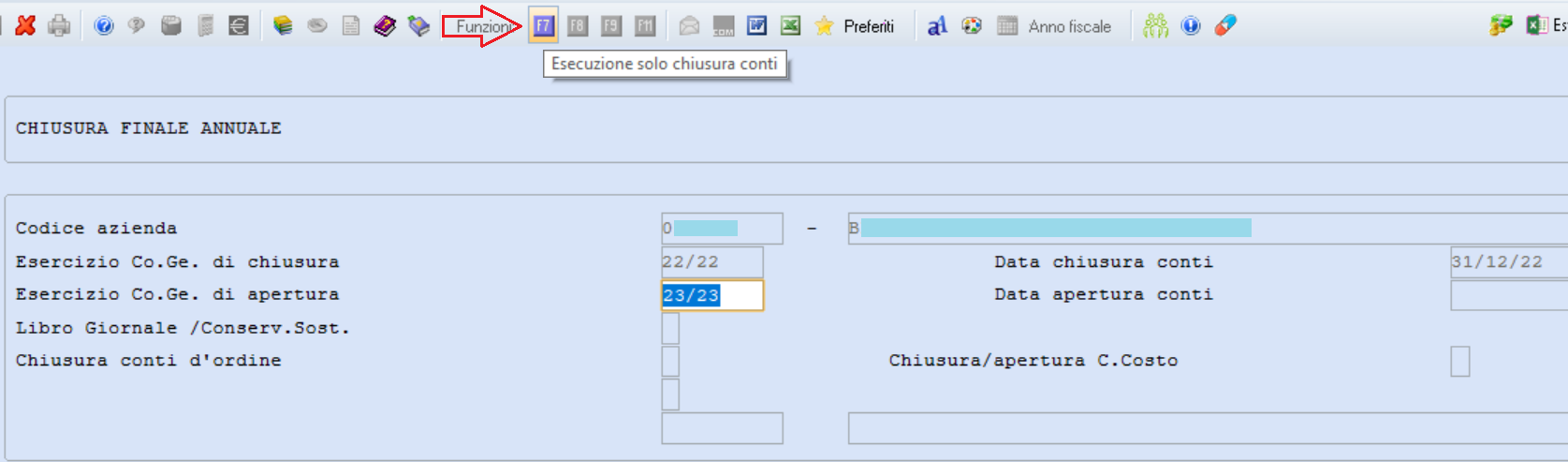This screenshot has width=1568, height=462.
Task: Click the company name field starting with B
Action: pos(1208,229)
